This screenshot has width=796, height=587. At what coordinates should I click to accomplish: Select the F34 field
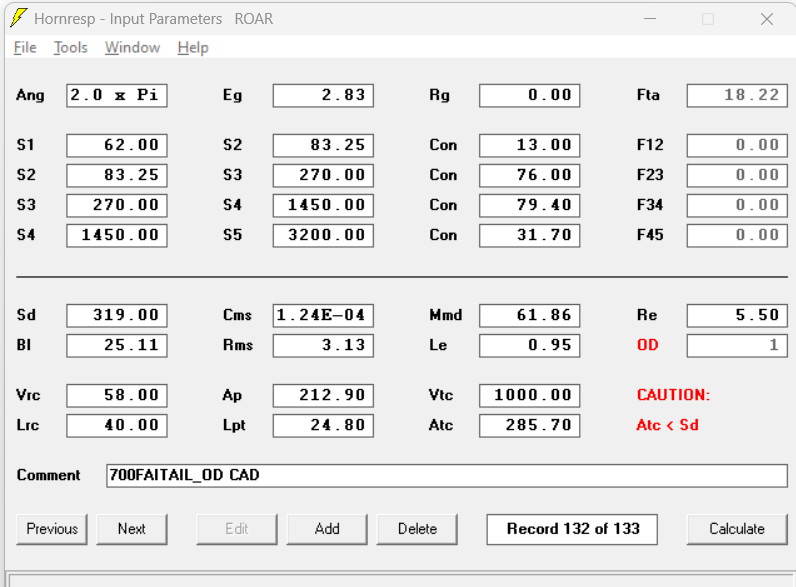point(737,205)
